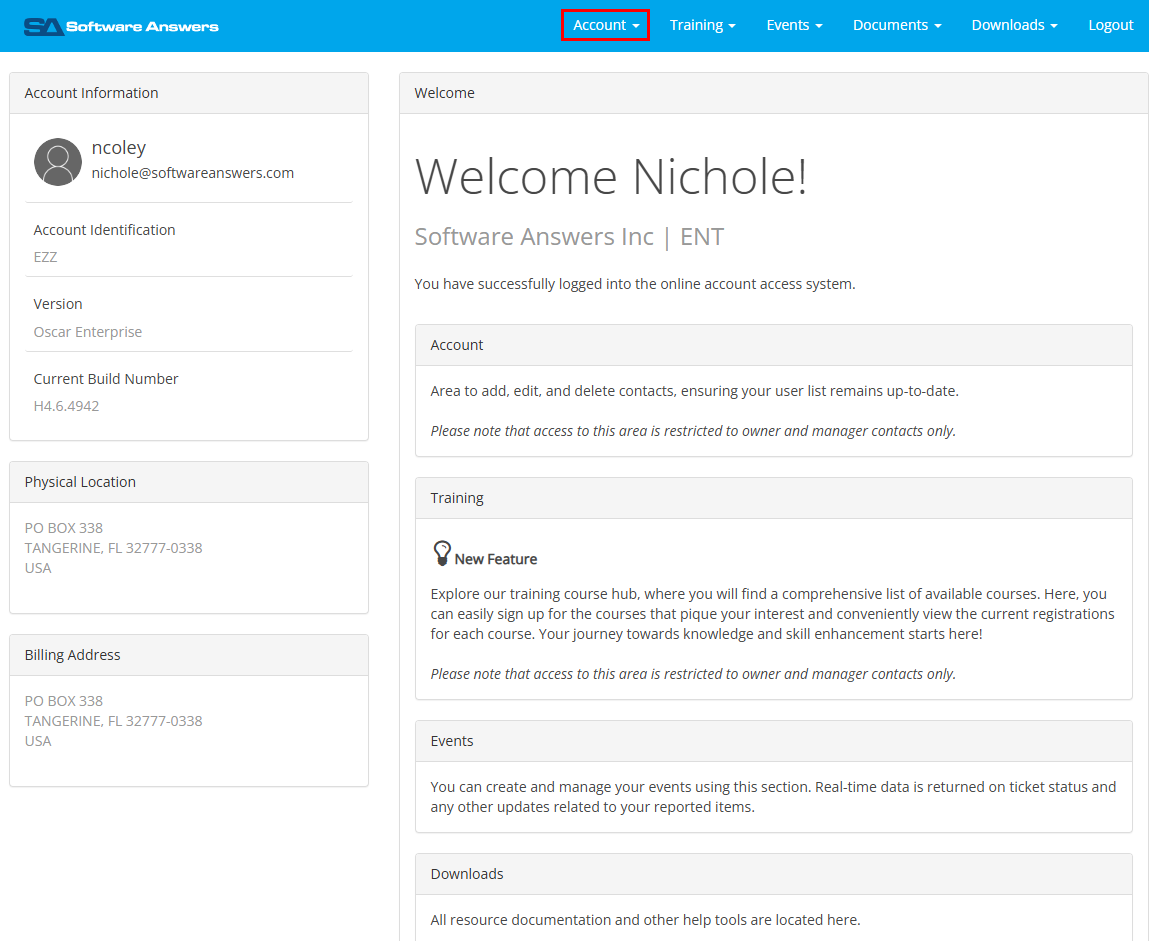
Task: Click the nichole@softwareanswers.com email address
Action: point(193,173)
